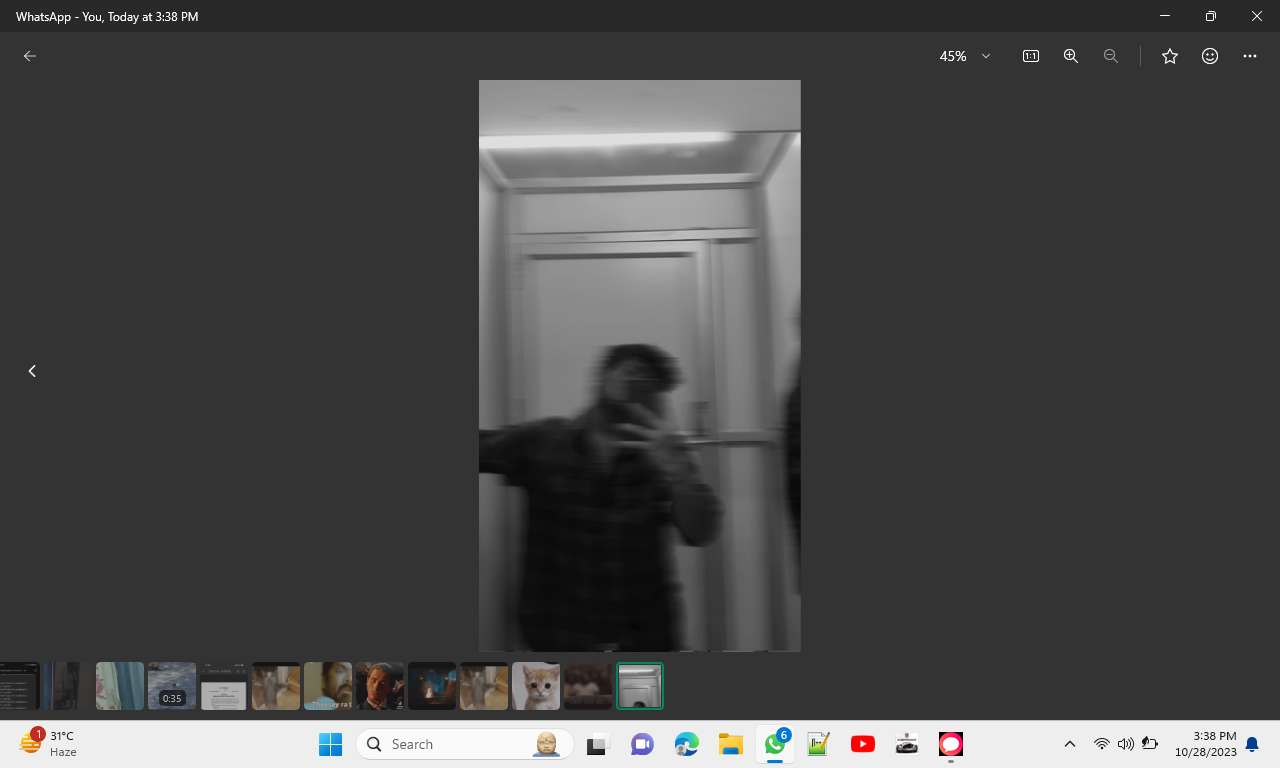Open the Windows Start menu
This screenshot has height=768, width=1280.
(x=330, y=744)
